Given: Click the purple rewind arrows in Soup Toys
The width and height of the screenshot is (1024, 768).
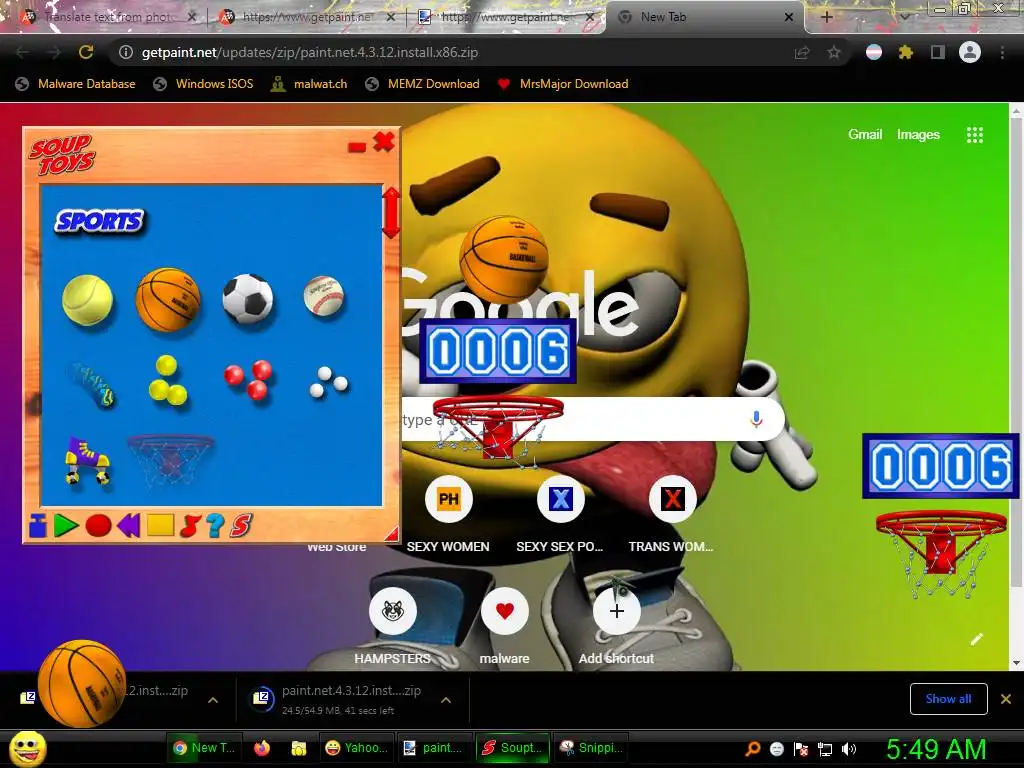Looking at the screenshot, I should pyautogui.click(x=129, y=525).
